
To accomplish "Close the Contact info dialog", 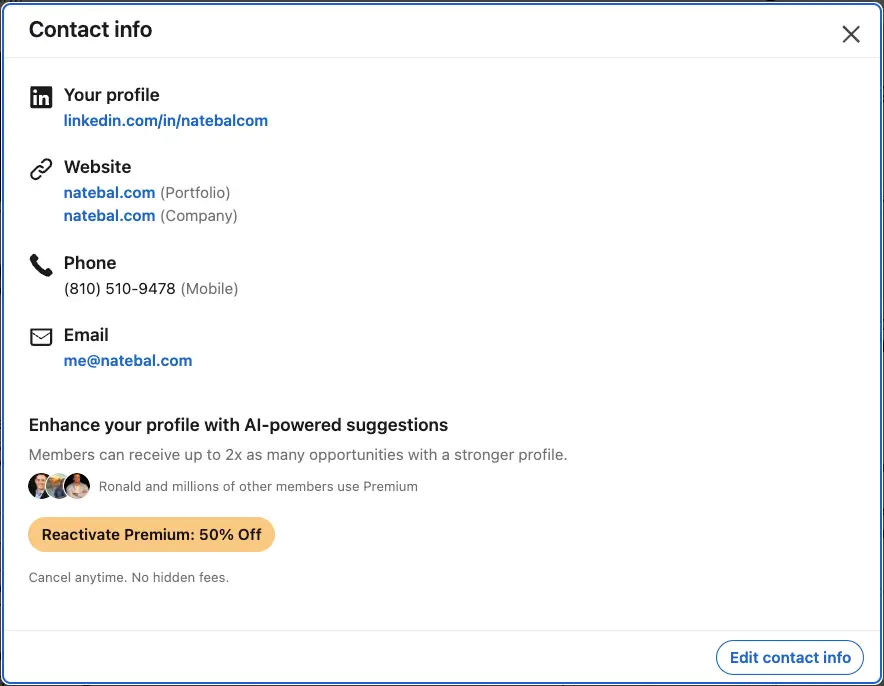I will (851, 34).
